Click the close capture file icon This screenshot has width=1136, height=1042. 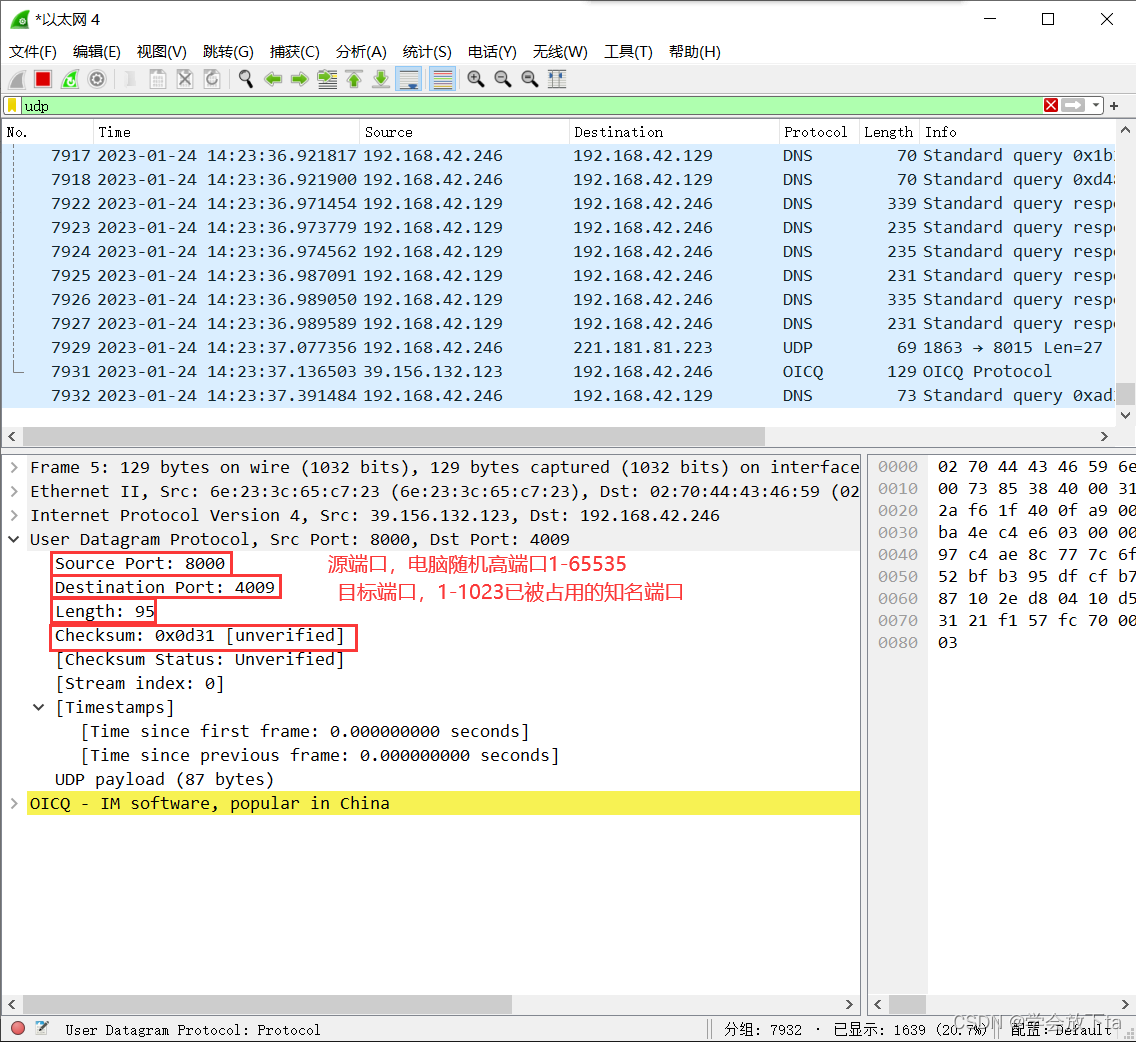(x=185, y=79)
